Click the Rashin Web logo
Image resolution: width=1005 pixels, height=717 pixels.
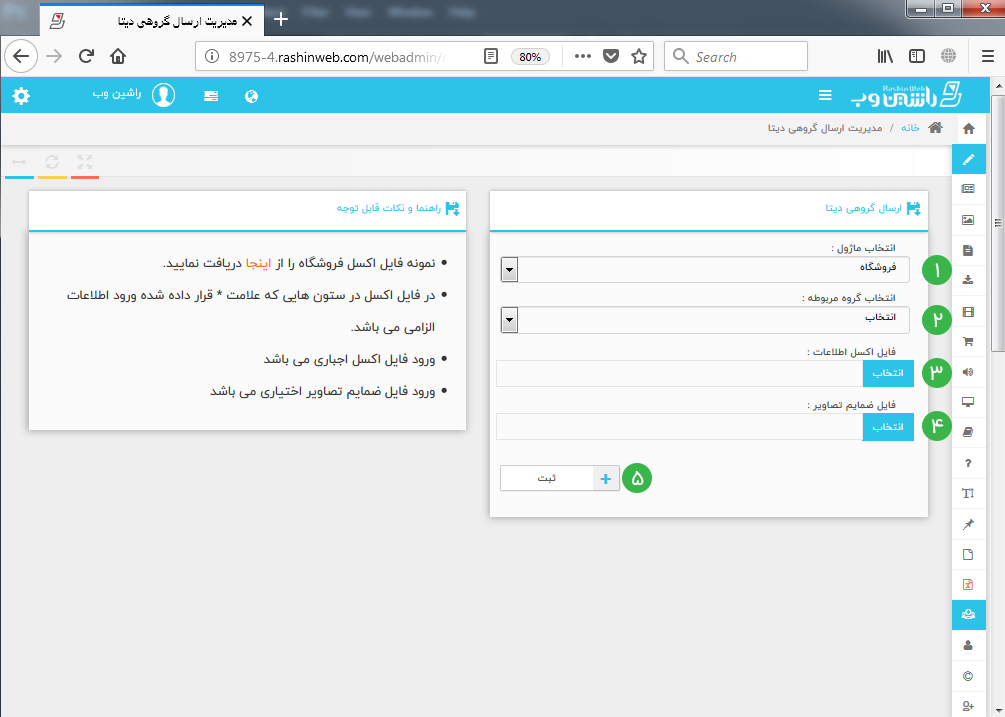(906, 95)
